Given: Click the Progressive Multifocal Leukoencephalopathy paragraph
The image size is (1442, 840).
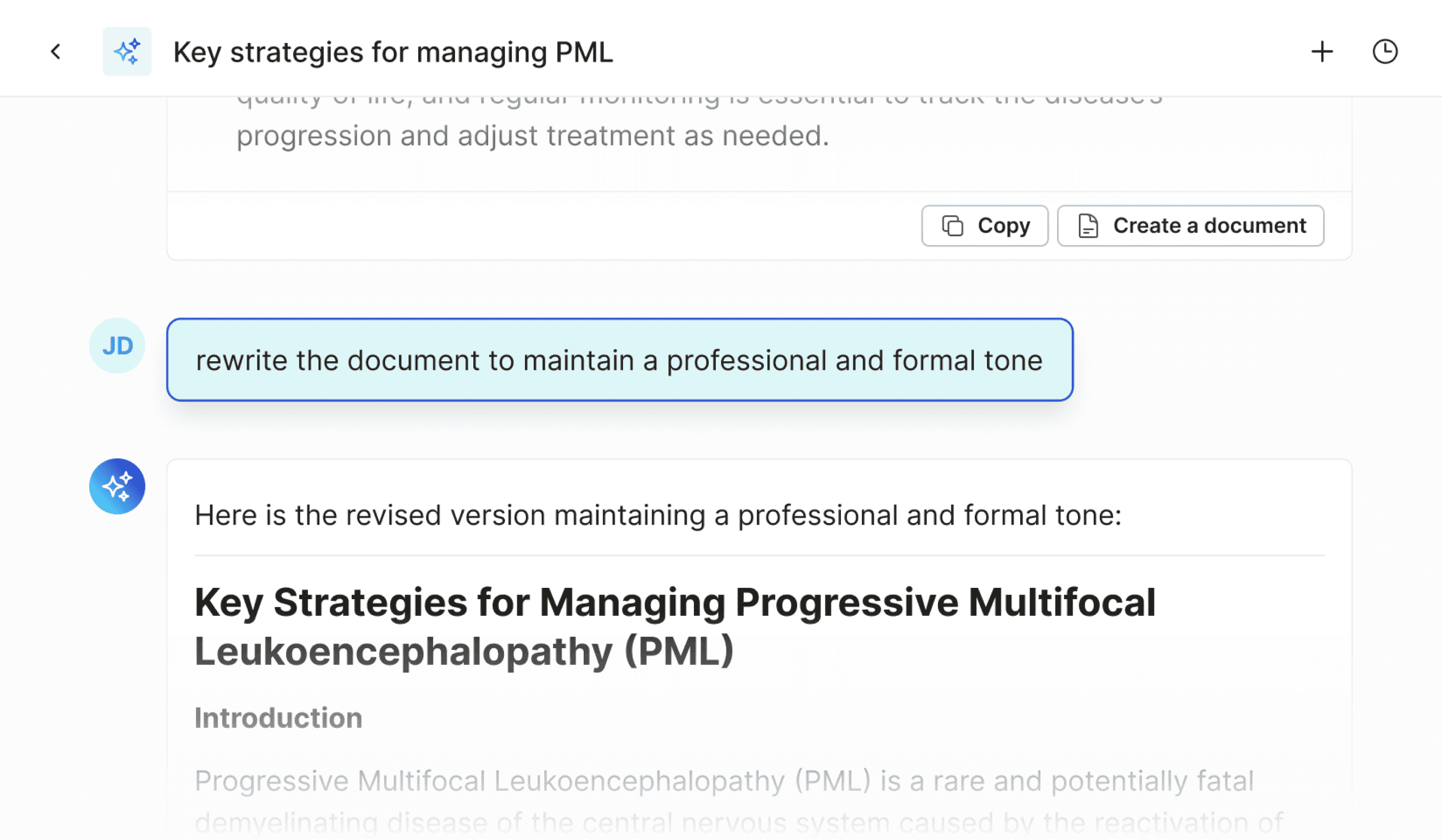Looking at the screenshot, I should click(738, 802).
